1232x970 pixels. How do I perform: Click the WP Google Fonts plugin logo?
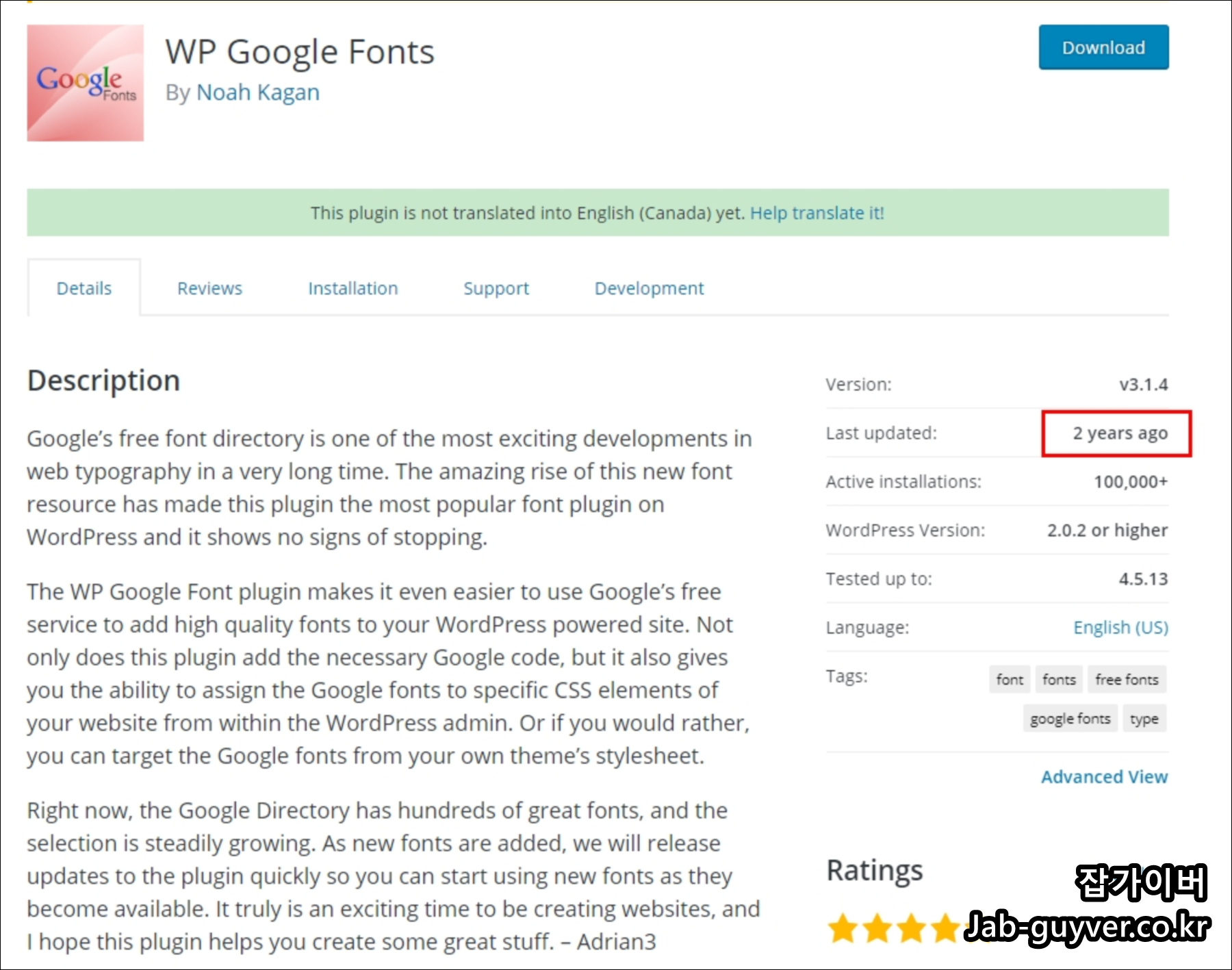coord(86,83)
